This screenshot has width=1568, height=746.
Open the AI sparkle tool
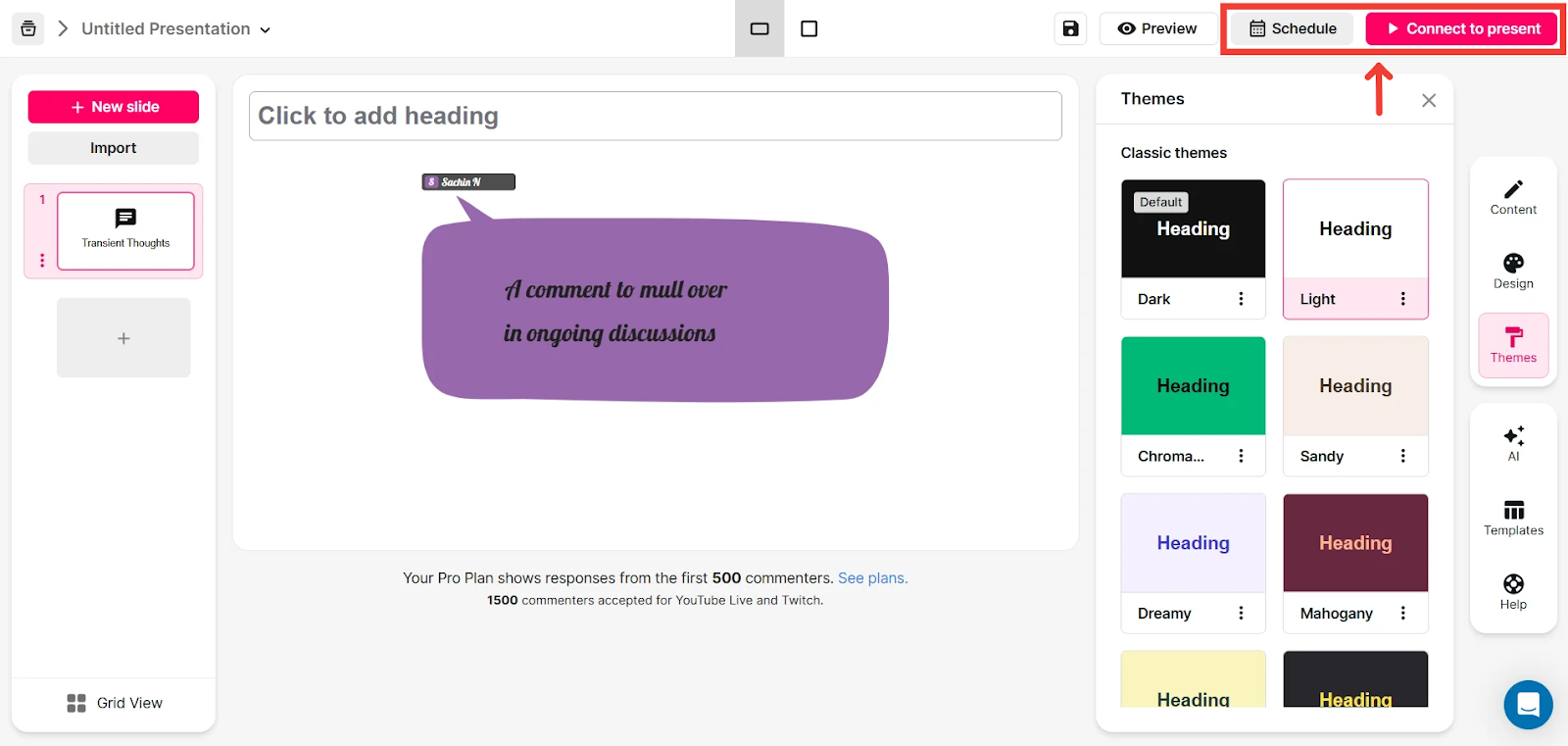tap(1513, 443)
